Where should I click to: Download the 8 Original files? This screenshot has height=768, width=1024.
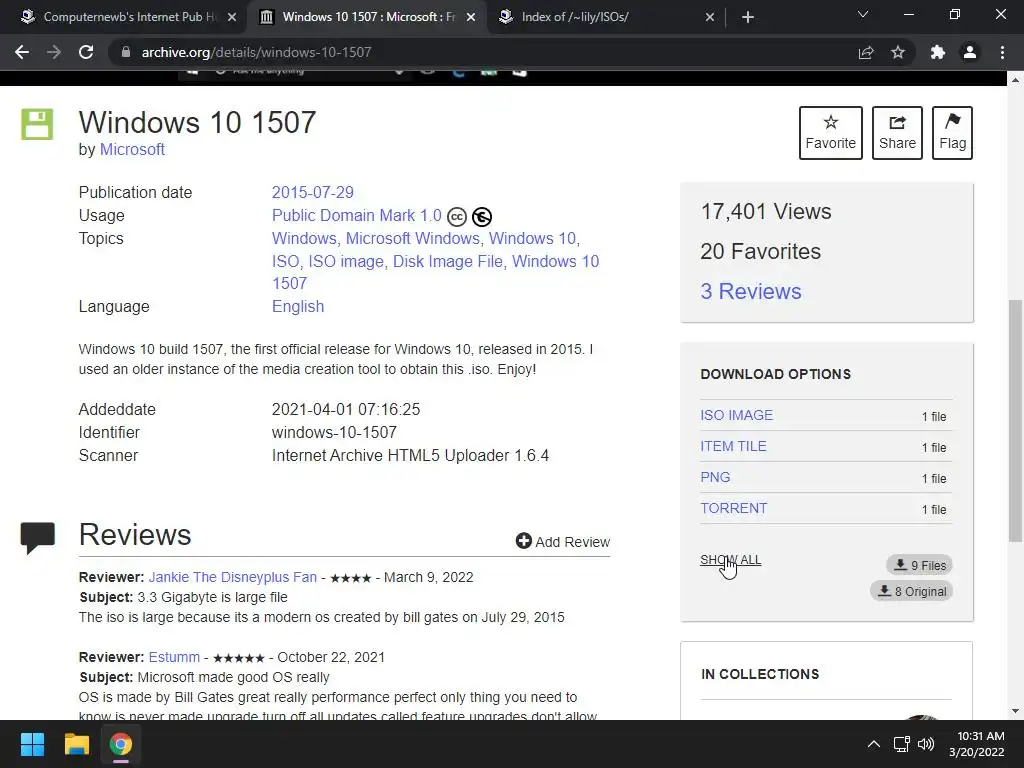pyautogui.click(x=912, y=591)
